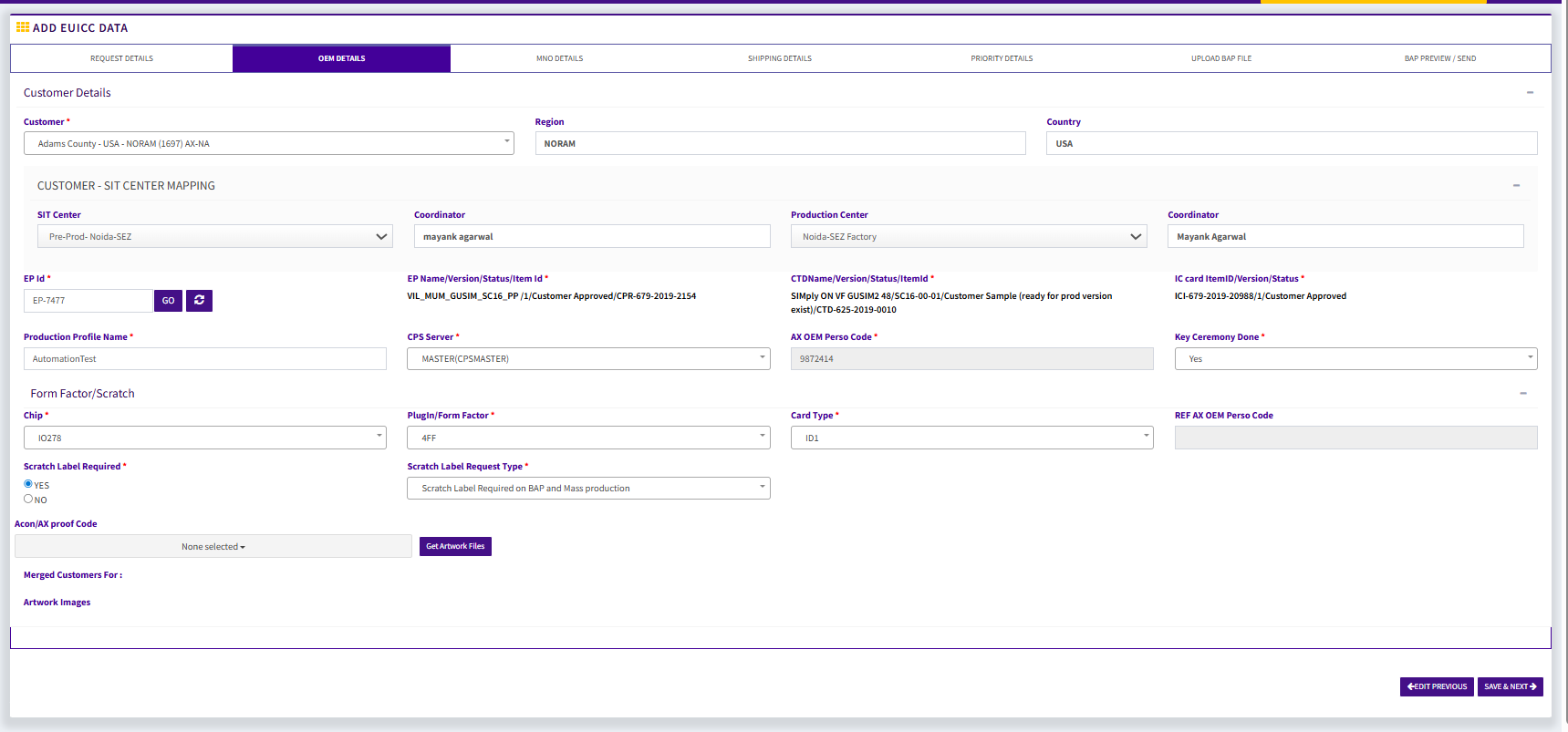Image resolution: width=1568 pixels, height=732 pixels.
Task: Select YES for Scratch Label Required
Action: pos(28,484)
